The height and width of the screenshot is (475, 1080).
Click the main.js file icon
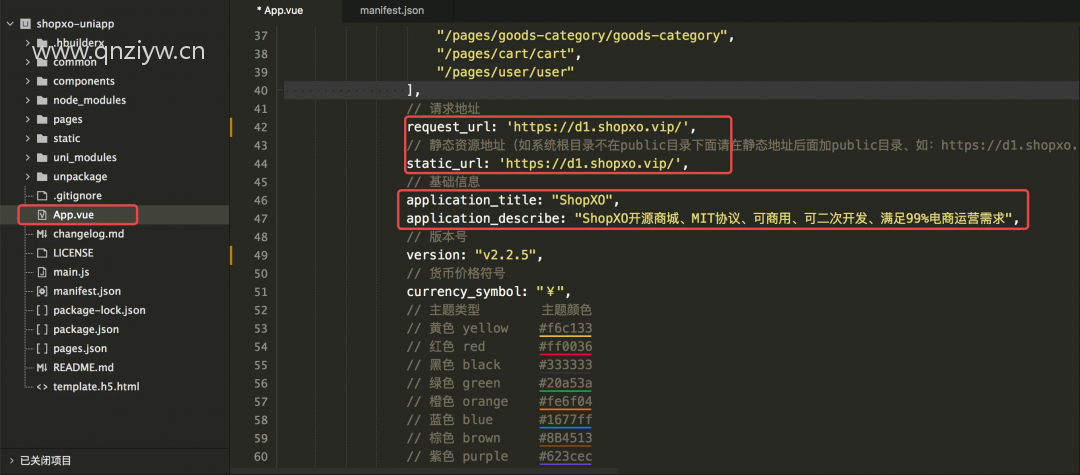point(41,272)
